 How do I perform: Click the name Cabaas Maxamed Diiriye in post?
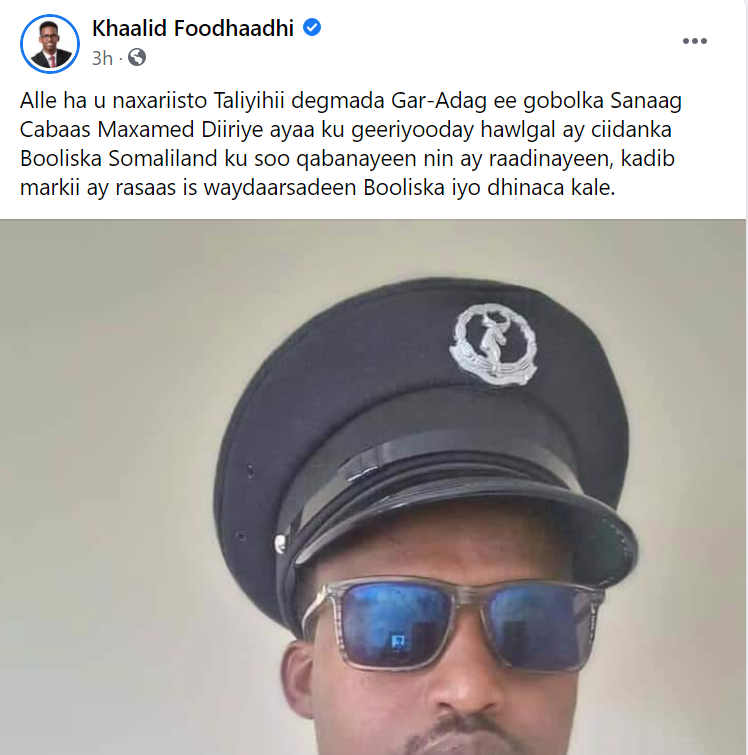pyautogui.click(x=142, y=130)
